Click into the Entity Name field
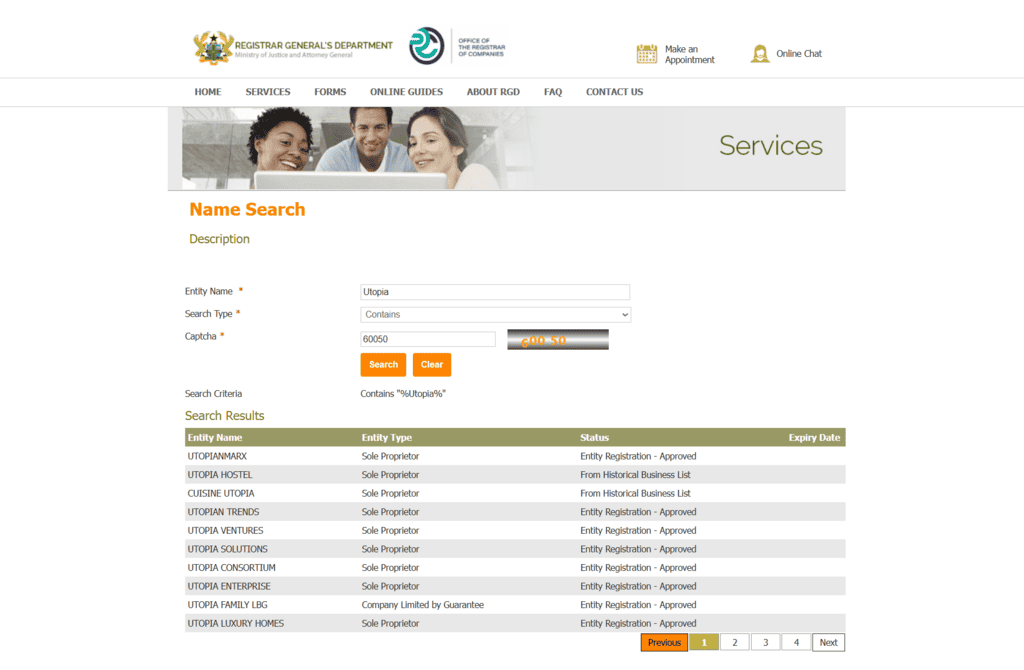 (495, 292)
